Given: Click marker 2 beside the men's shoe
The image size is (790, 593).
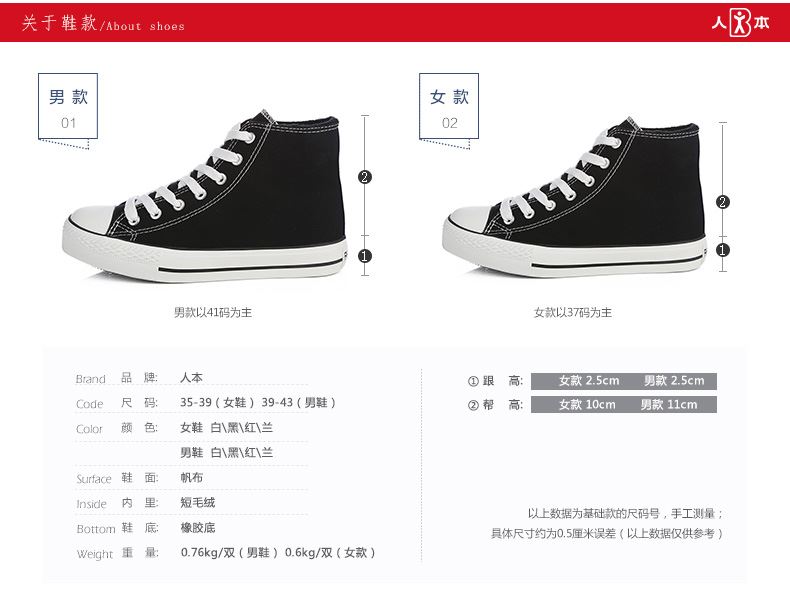Looking at the screenshot, I should click(365, 177).
